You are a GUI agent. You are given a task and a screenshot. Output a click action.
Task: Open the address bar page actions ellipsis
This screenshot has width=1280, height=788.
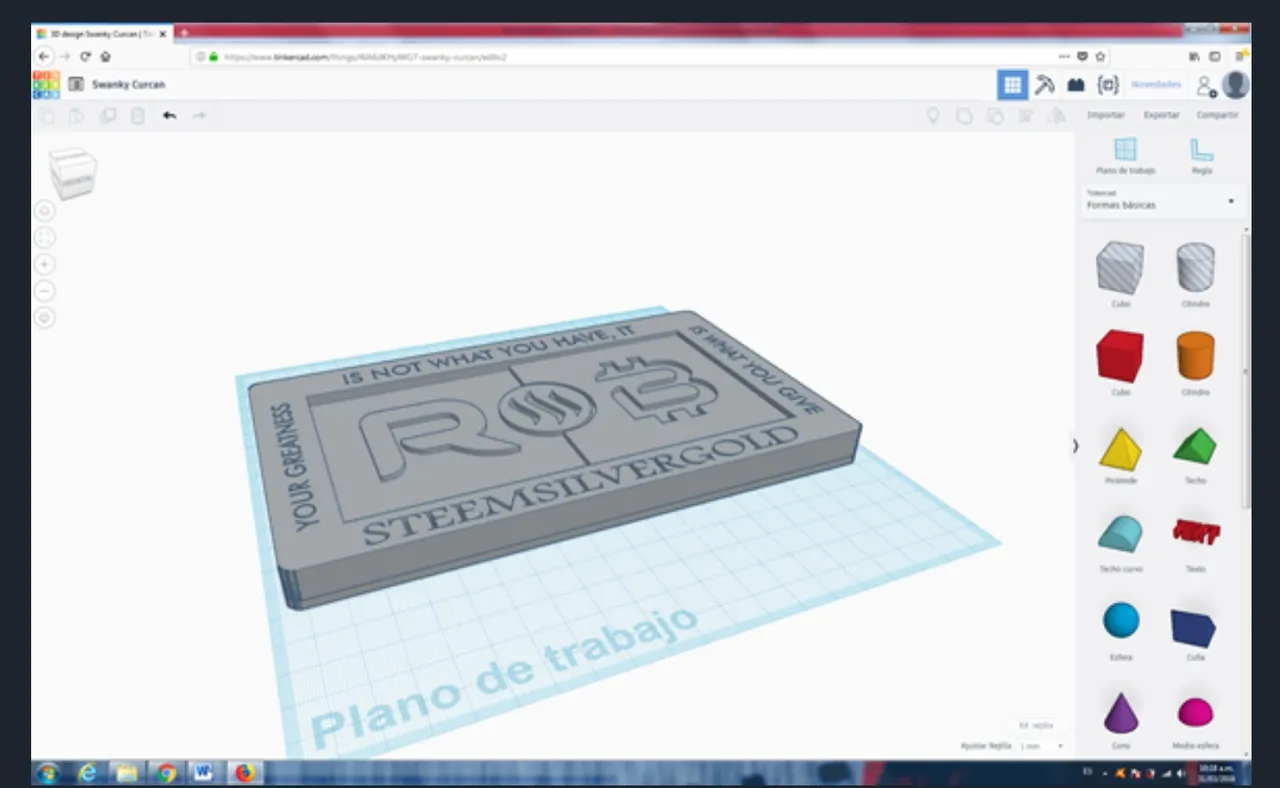pyautogui.click(x=1065, y=57)
